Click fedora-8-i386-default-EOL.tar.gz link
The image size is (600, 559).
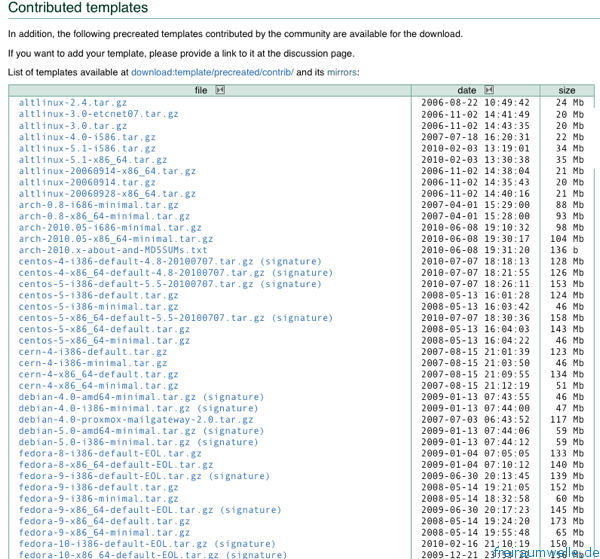109,453
